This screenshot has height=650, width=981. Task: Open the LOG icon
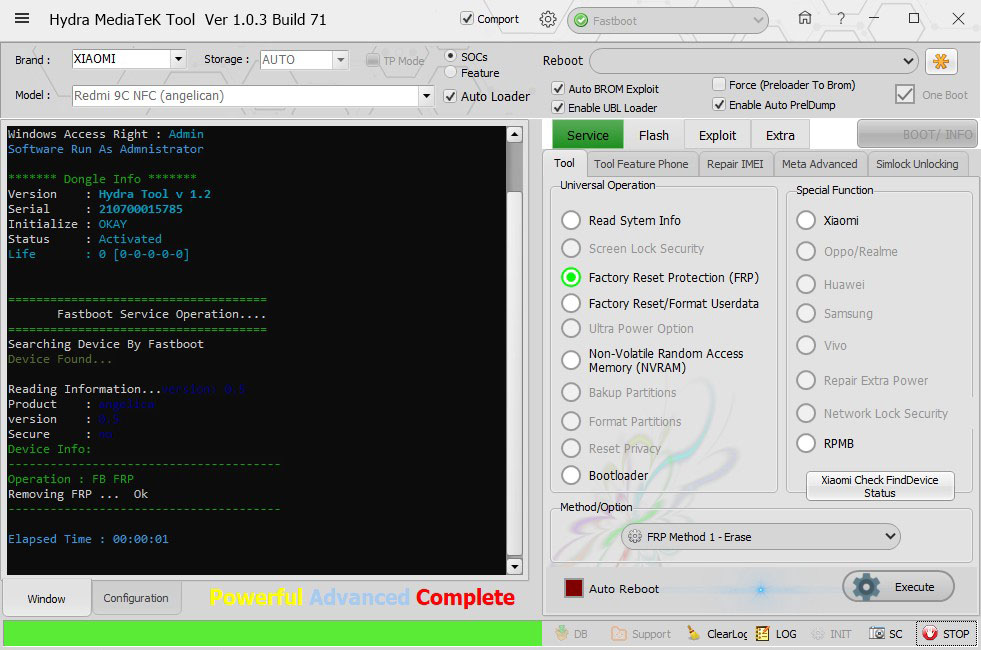click(776, 634)
